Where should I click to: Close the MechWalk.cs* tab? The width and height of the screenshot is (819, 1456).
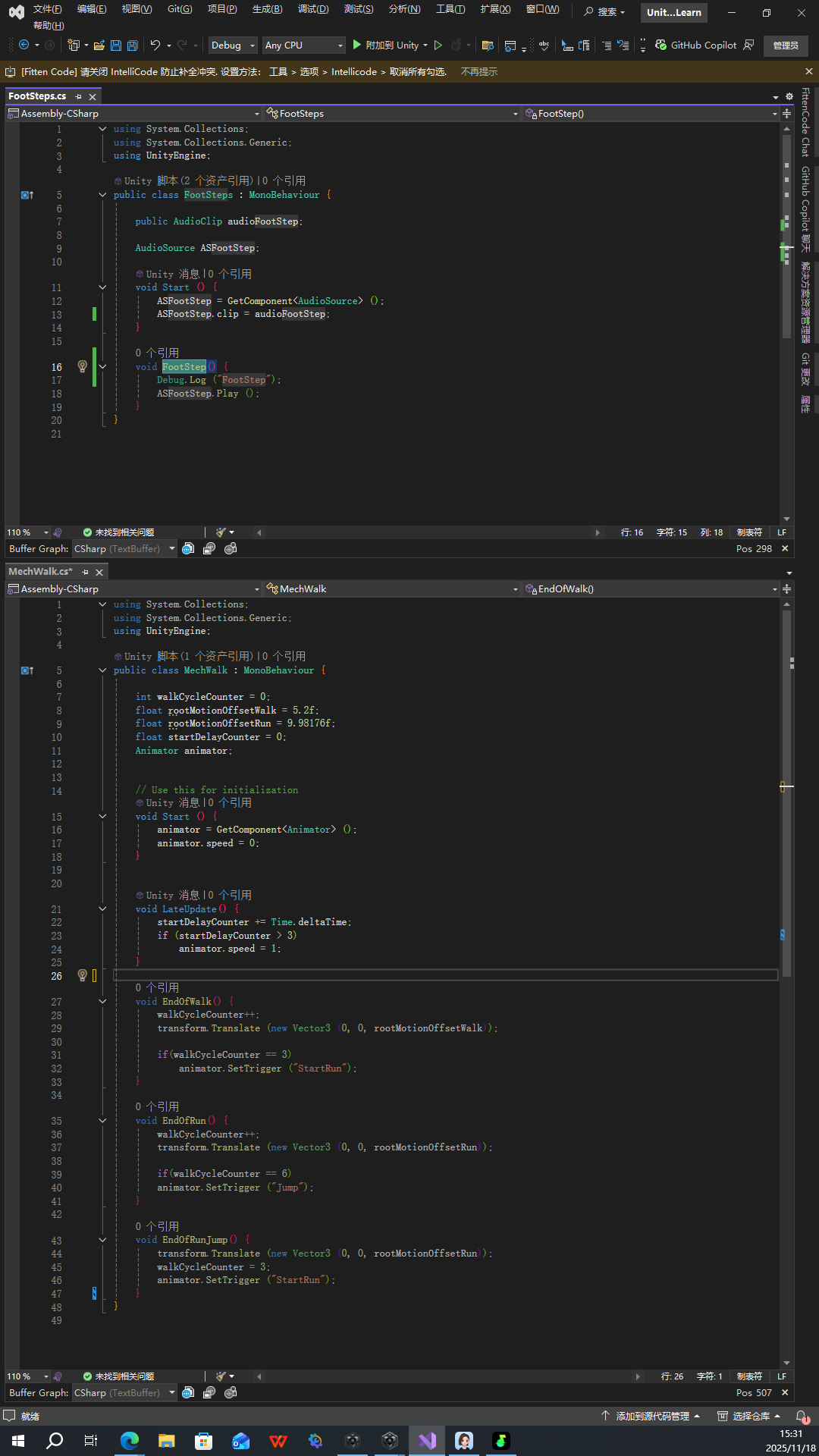99,572
